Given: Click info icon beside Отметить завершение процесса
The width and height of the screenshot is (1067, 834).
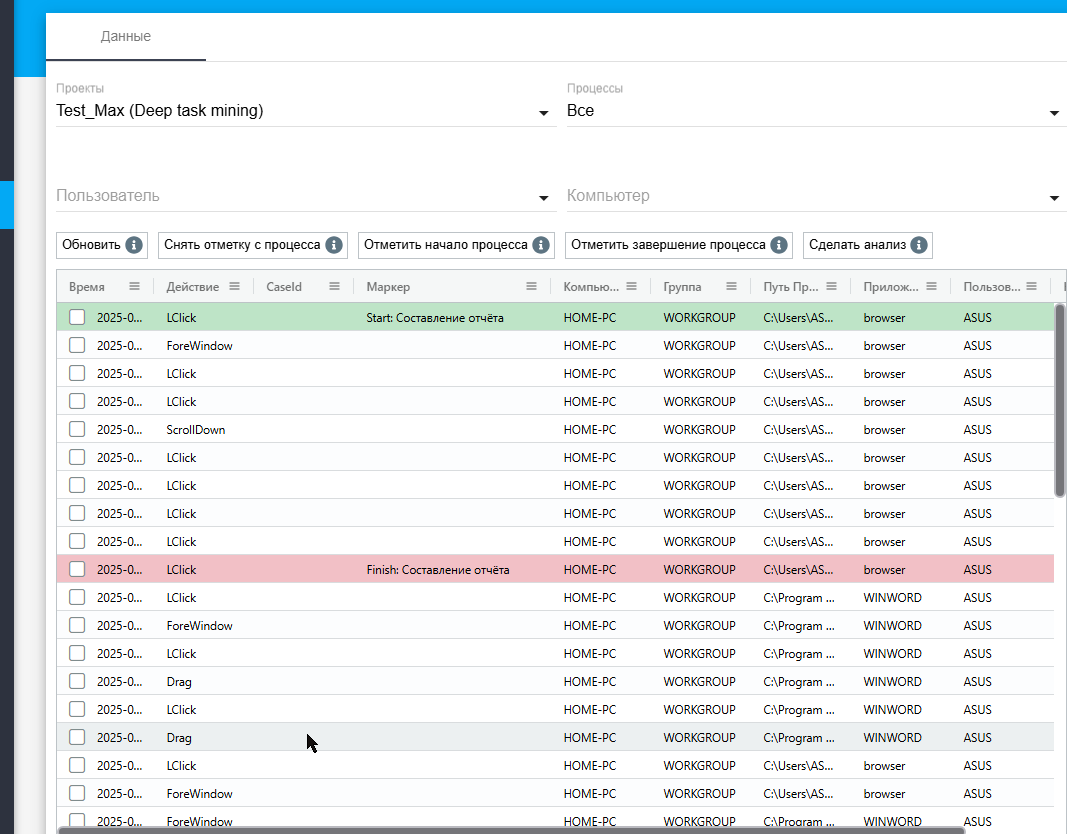Looking at the screenshot, I should click(779, 245).
